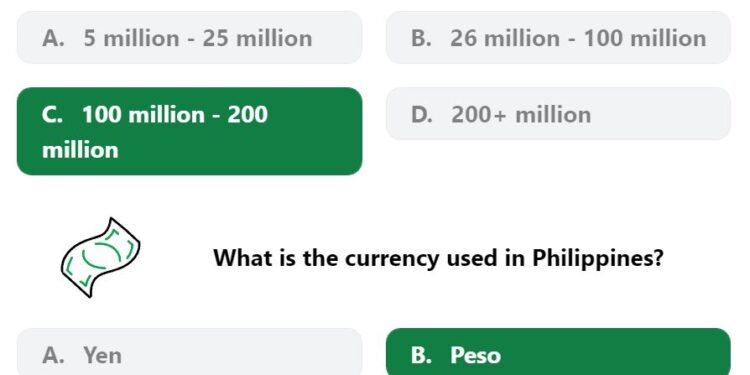Click the "25 million" text in answer A
The height and width of the screenshot is (375, 750).
pos(257,38)
